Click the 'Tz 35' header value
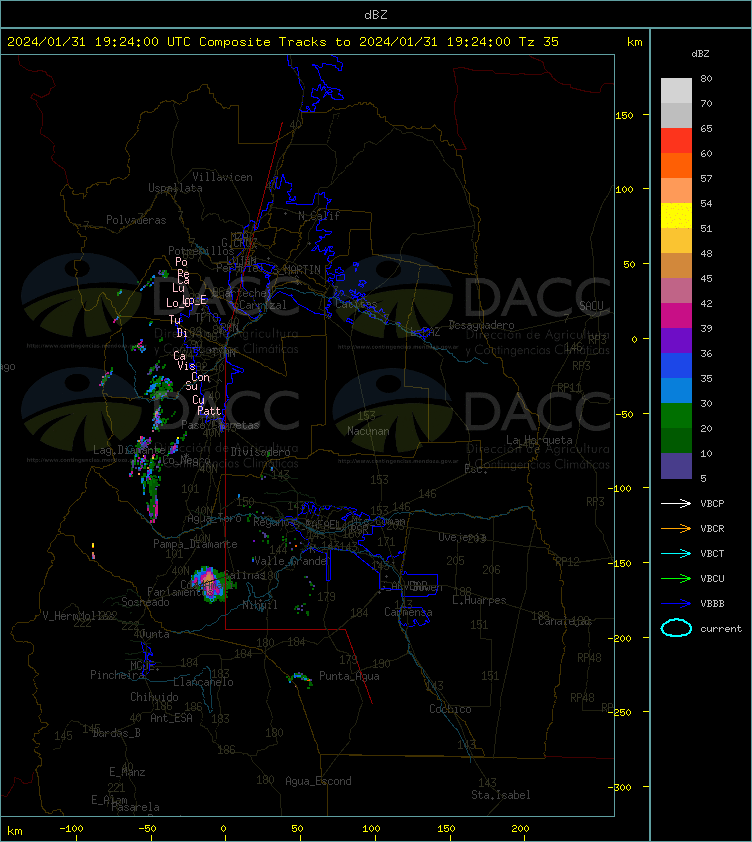Screen dimensions: 752x842 click(x=539, y=41)
